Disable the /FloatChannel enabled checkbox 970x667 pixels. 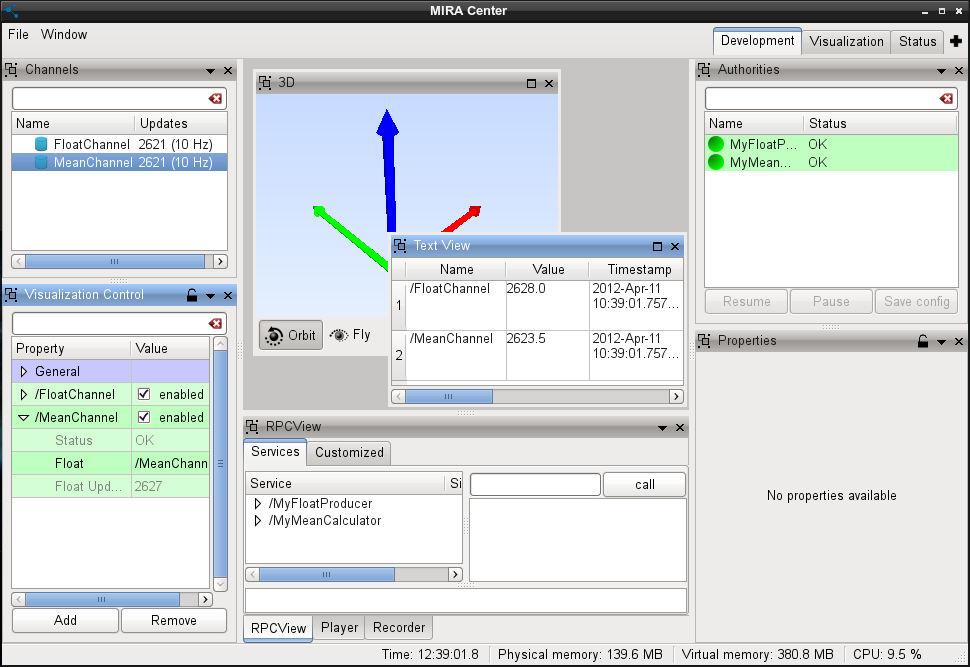pyautogui.click(x=141, y=394)
